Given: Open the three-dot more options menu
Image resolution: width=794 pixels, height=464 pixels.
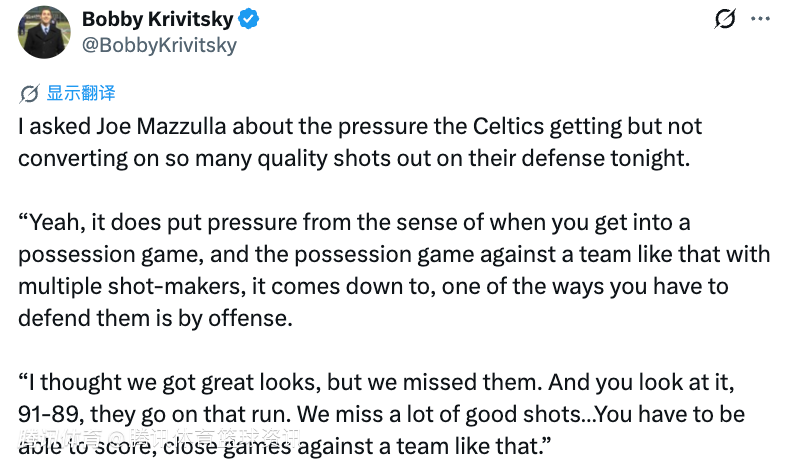Looking at the screenshot, I should coord(761,19).
